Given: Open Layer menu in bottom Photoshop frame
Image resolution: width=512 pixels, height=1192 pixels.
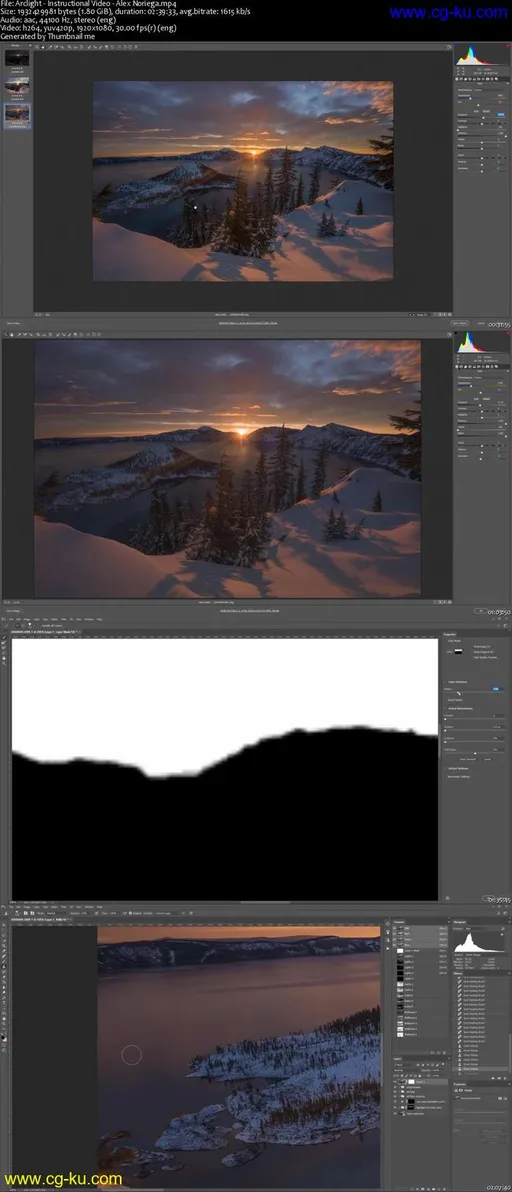Looking at the screenshot, I should (34, 907).
